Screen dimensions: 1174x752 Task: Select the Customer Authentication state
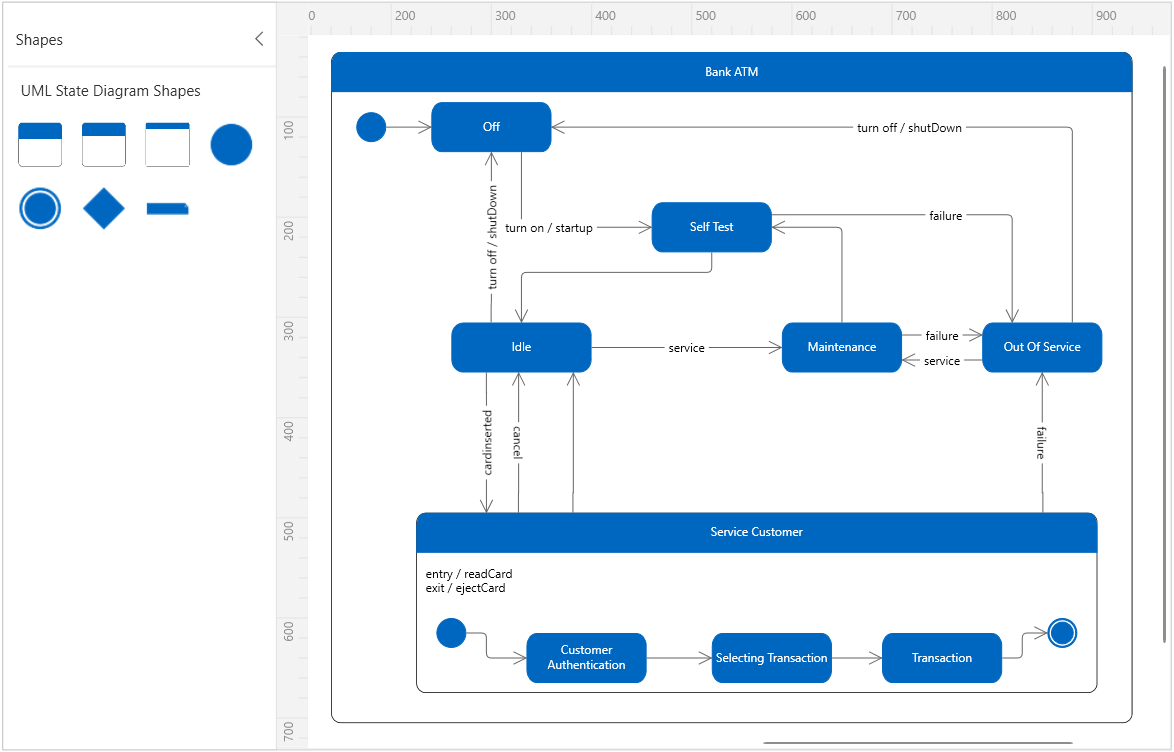[586, 658]
